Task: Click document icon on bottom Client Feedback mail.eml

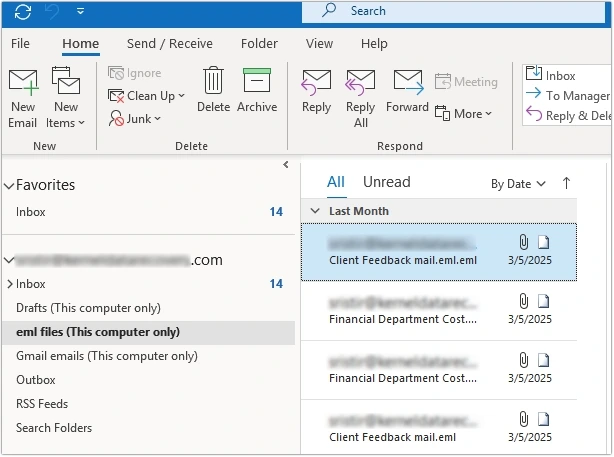Action: (543, 419)
